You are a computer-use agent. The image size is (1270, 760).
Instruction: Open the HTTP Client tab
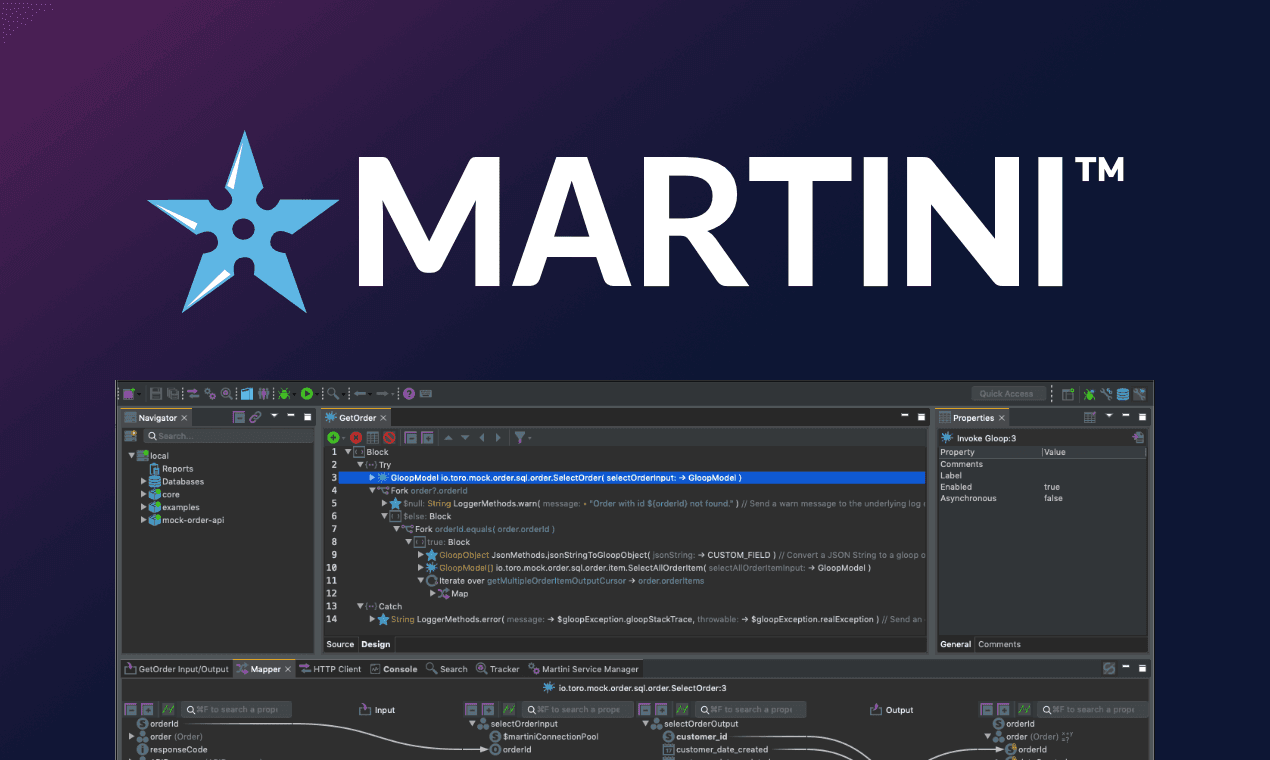click(x=329, y=669)
